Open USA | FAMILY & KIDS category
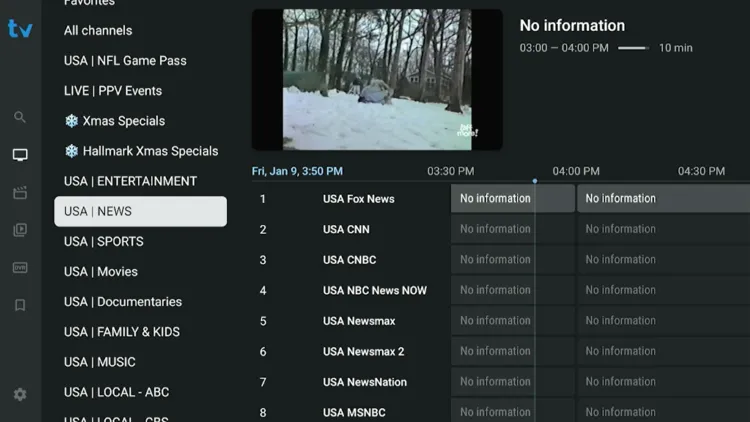Viewport: 750px width, 422px height. tap(122, 332)
